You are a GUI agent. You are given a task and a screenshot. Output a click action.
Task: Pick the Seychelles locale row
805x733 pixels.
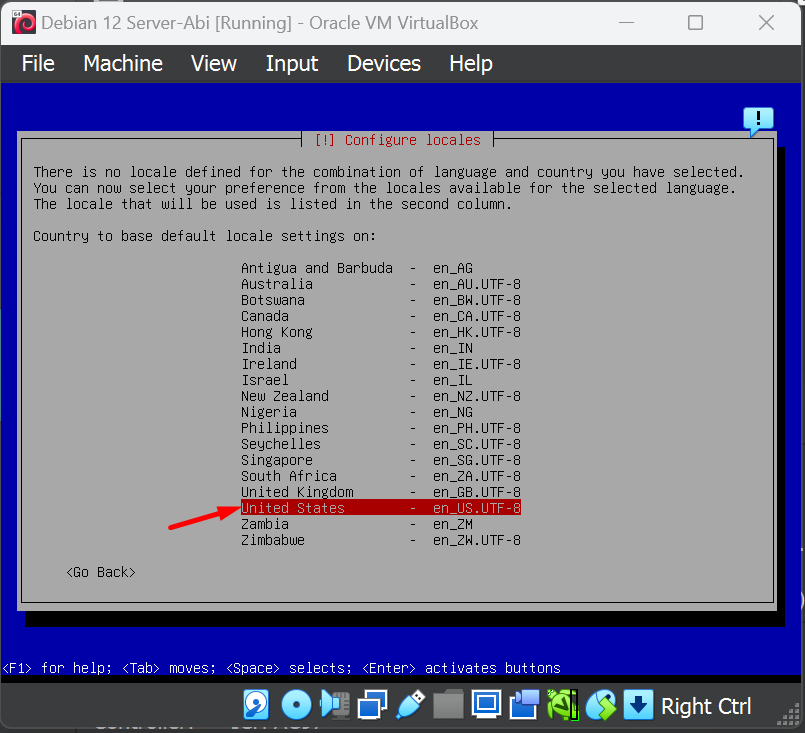[x=381, y=444]
